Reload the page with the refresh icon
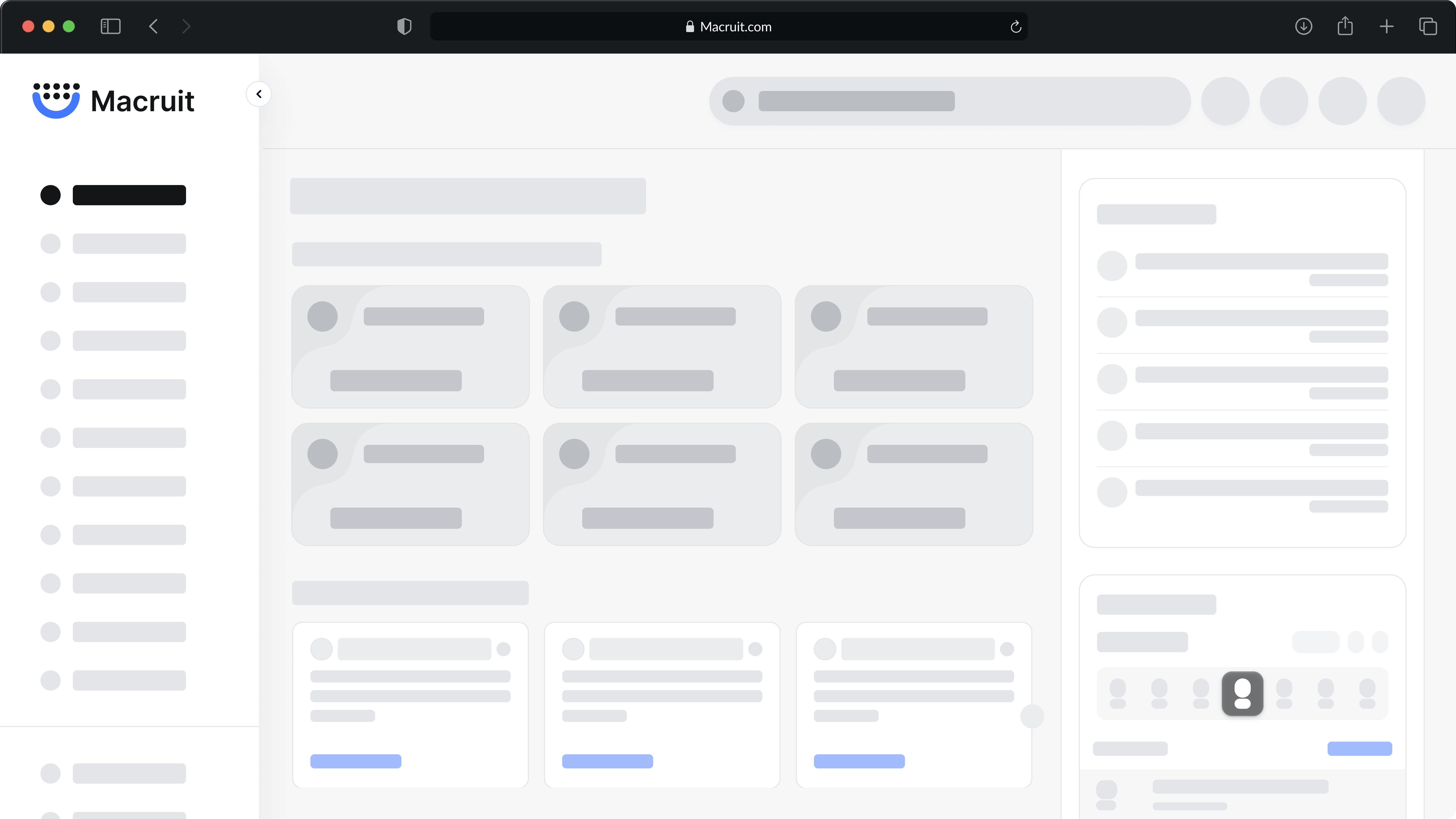Viewport: 1456px width, 819px height. tap(1016, 27)
